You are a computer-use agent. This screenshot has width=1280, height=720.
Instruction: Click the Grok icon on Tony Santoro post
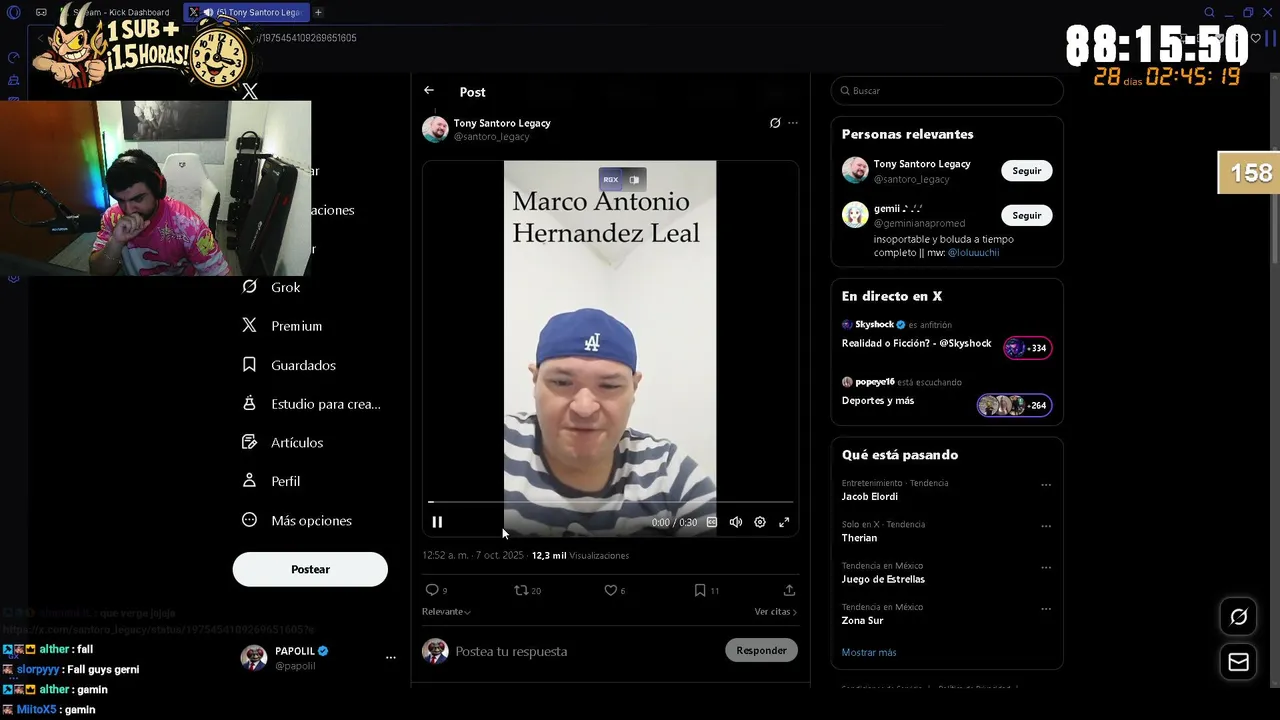775,123
